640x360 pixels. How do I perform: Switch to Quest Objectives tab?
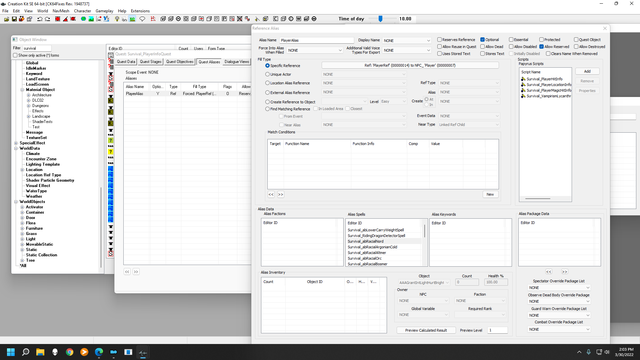180,62
